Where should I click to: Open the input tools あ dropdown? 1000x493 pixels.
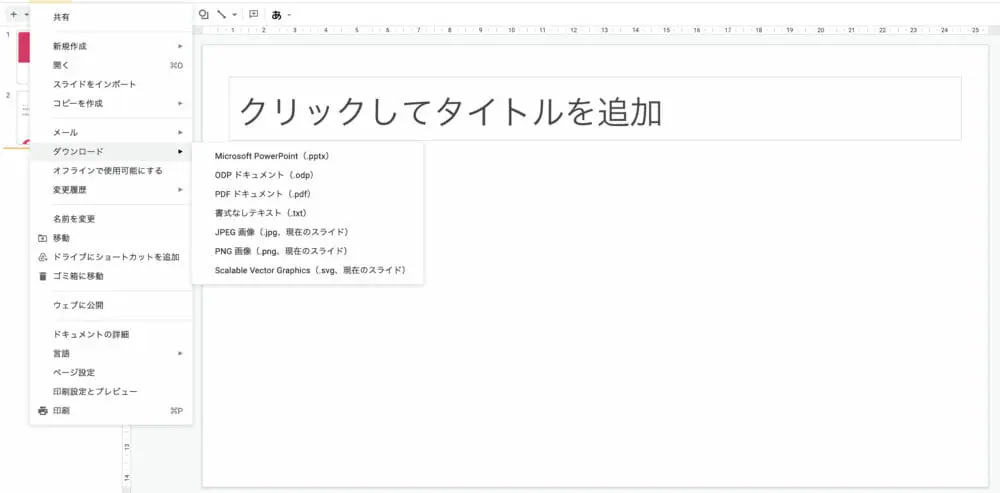(x=280, y=15)
